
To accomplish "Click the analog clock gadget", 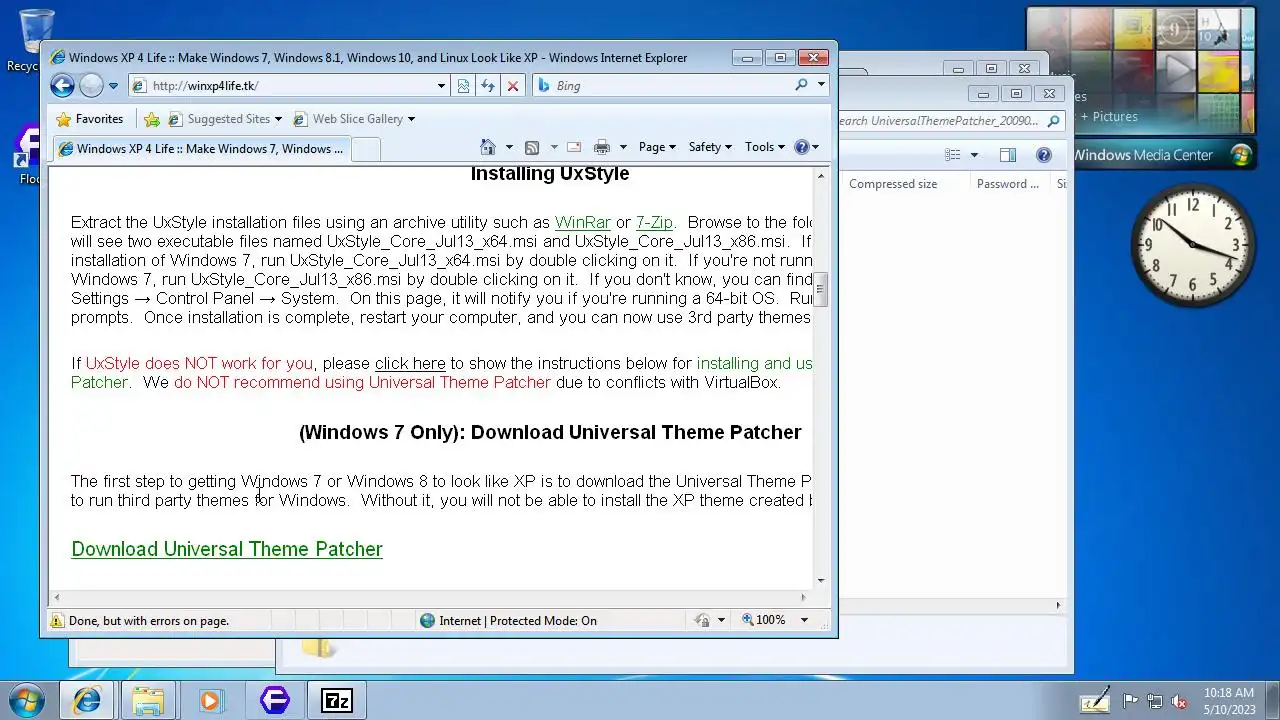I will click(1192, 245).
